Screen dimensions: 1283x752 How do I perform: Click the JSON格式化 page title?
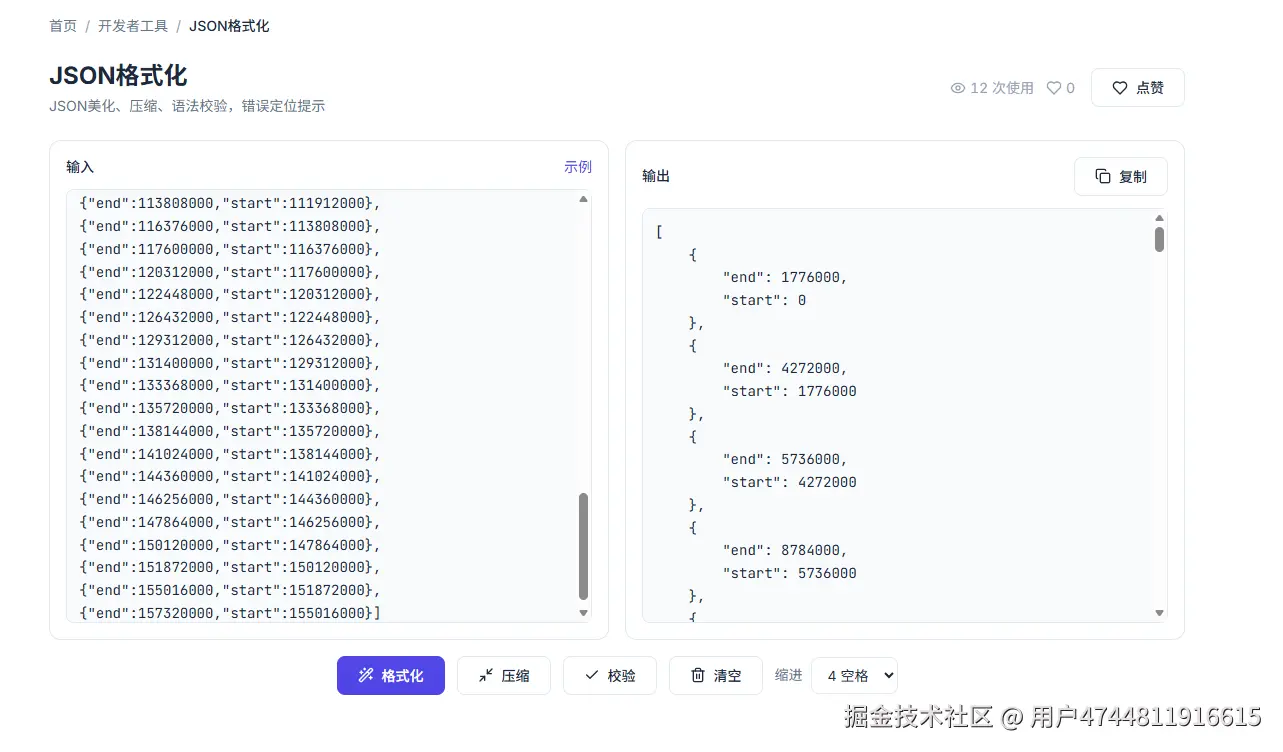point(118,76)
